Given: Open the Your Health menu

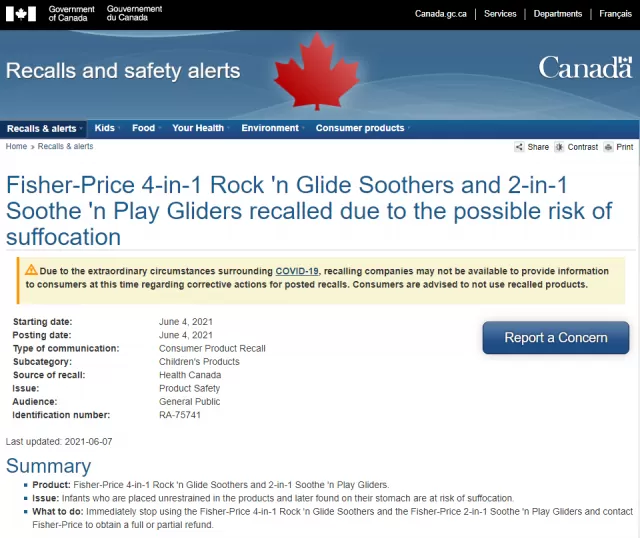Looking at the screenshot, I should click(200, 128).
